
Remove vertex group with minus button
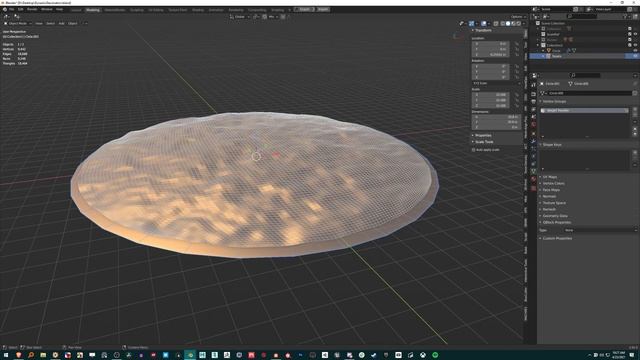pyautogui.click(x=635, y=115)
